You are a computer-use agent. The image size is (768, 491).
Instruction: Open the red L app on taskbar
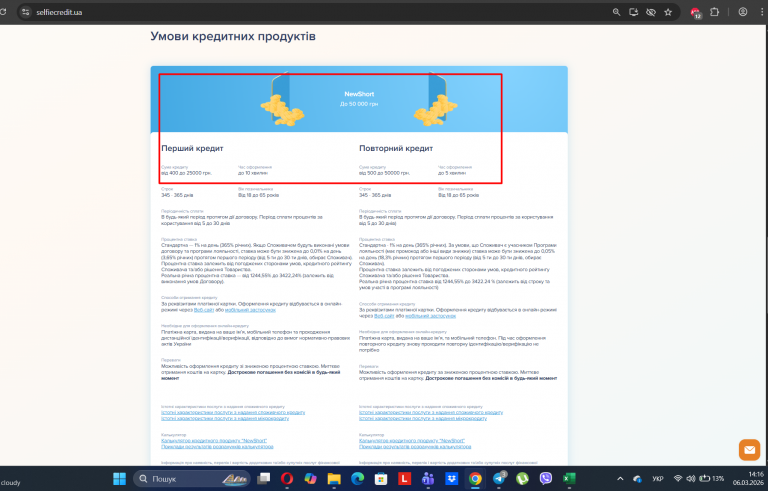coord(405,479)
